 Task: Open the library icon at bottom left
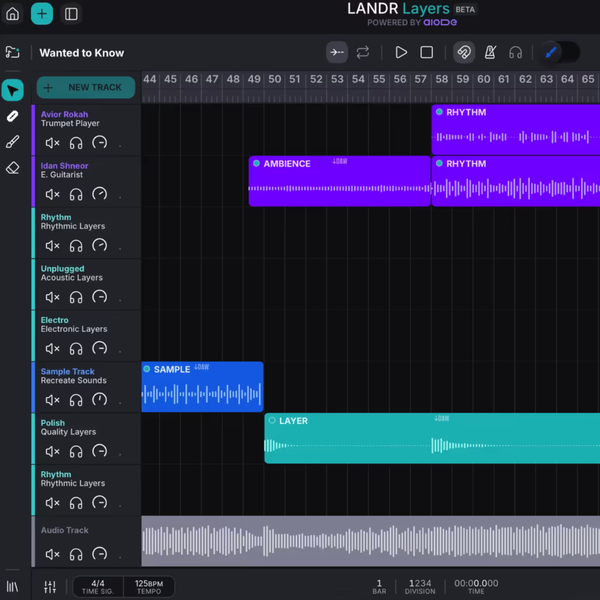tap(12, 587)
